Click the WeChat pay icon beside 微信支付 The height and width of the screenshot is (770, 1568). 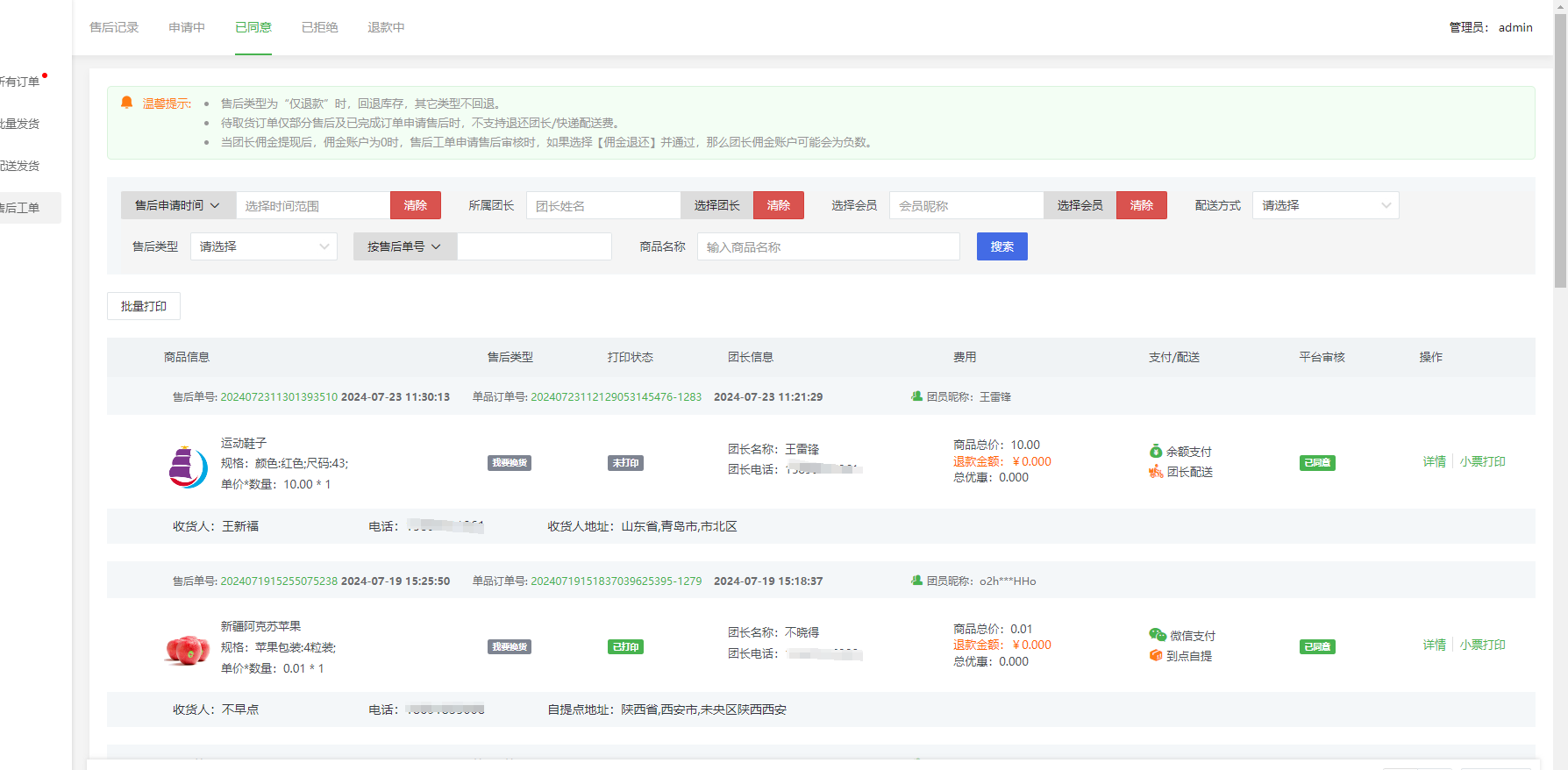tap(1157, 635)
